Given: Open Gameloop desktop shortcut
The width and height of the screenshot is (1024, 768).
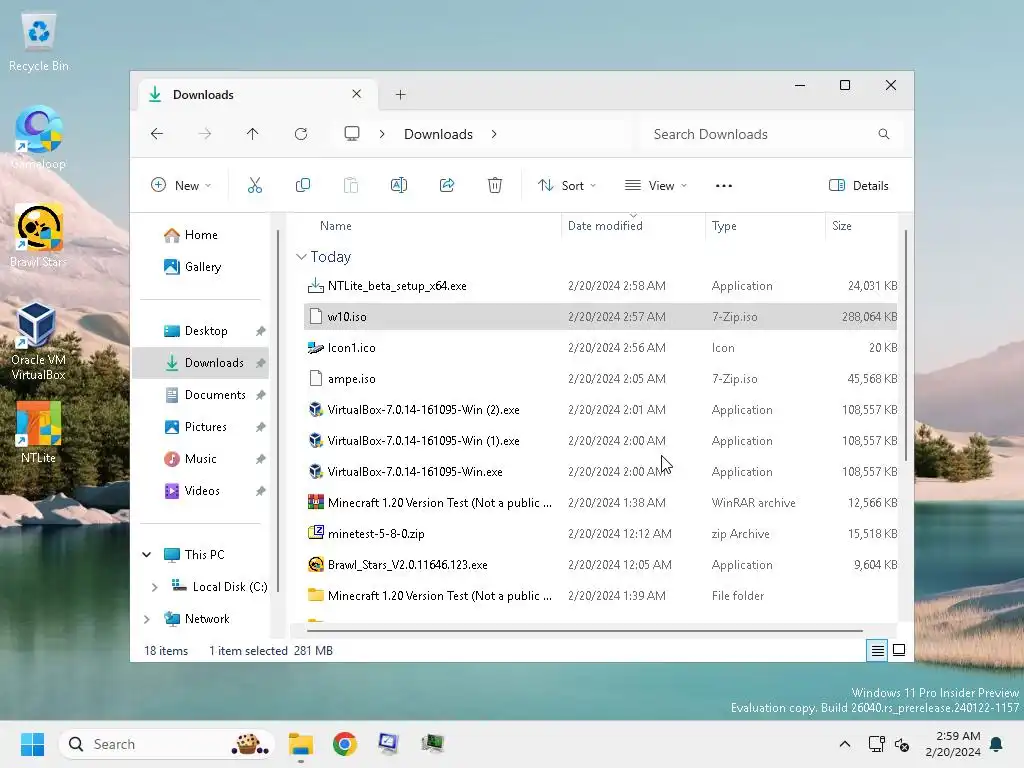Looking at the screenshot, I should click(x=39, y=138).
